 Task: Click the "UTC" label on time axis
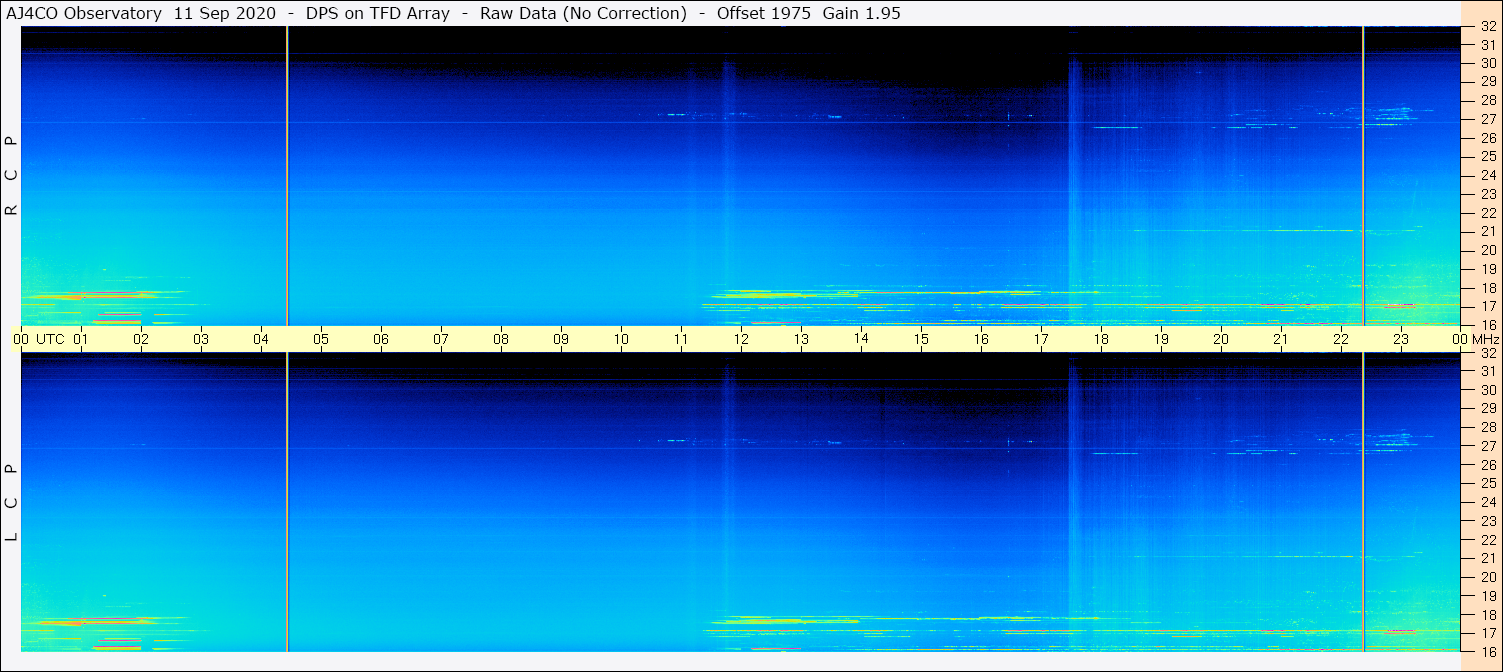[x=50, y=339]
